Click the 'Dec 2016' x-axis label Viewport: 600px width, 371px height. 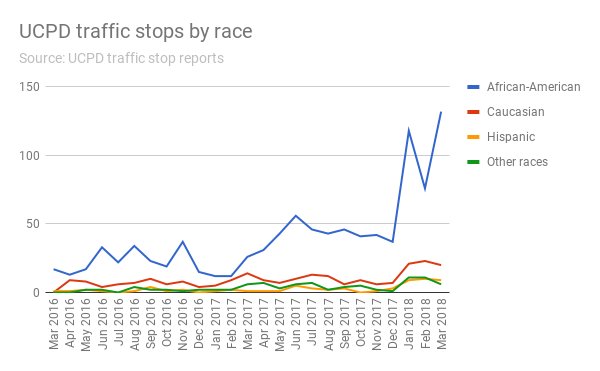[199, 324]
